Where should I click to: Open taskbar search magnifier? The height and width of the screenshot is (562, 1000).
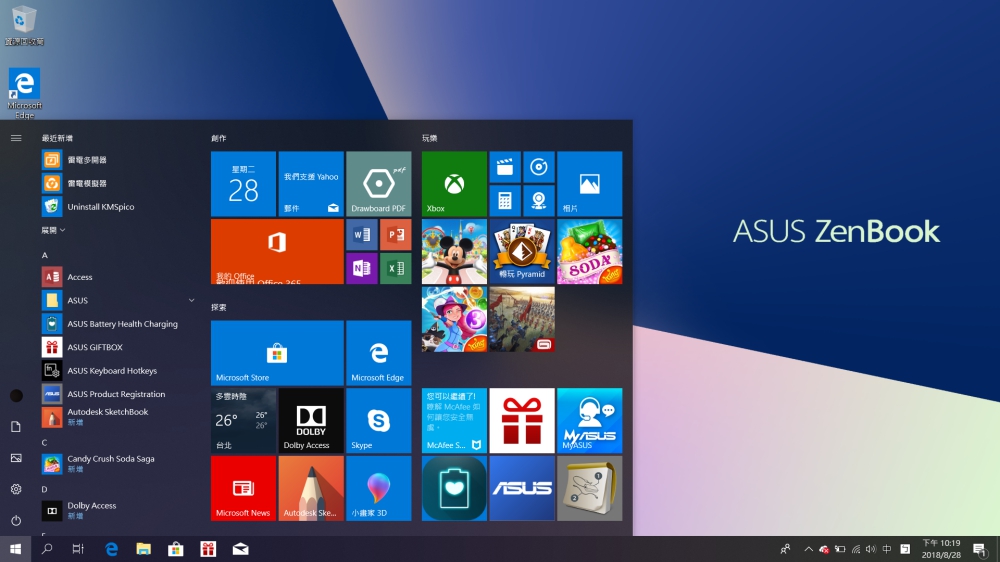pyautogui.click(x=47, y=549)
